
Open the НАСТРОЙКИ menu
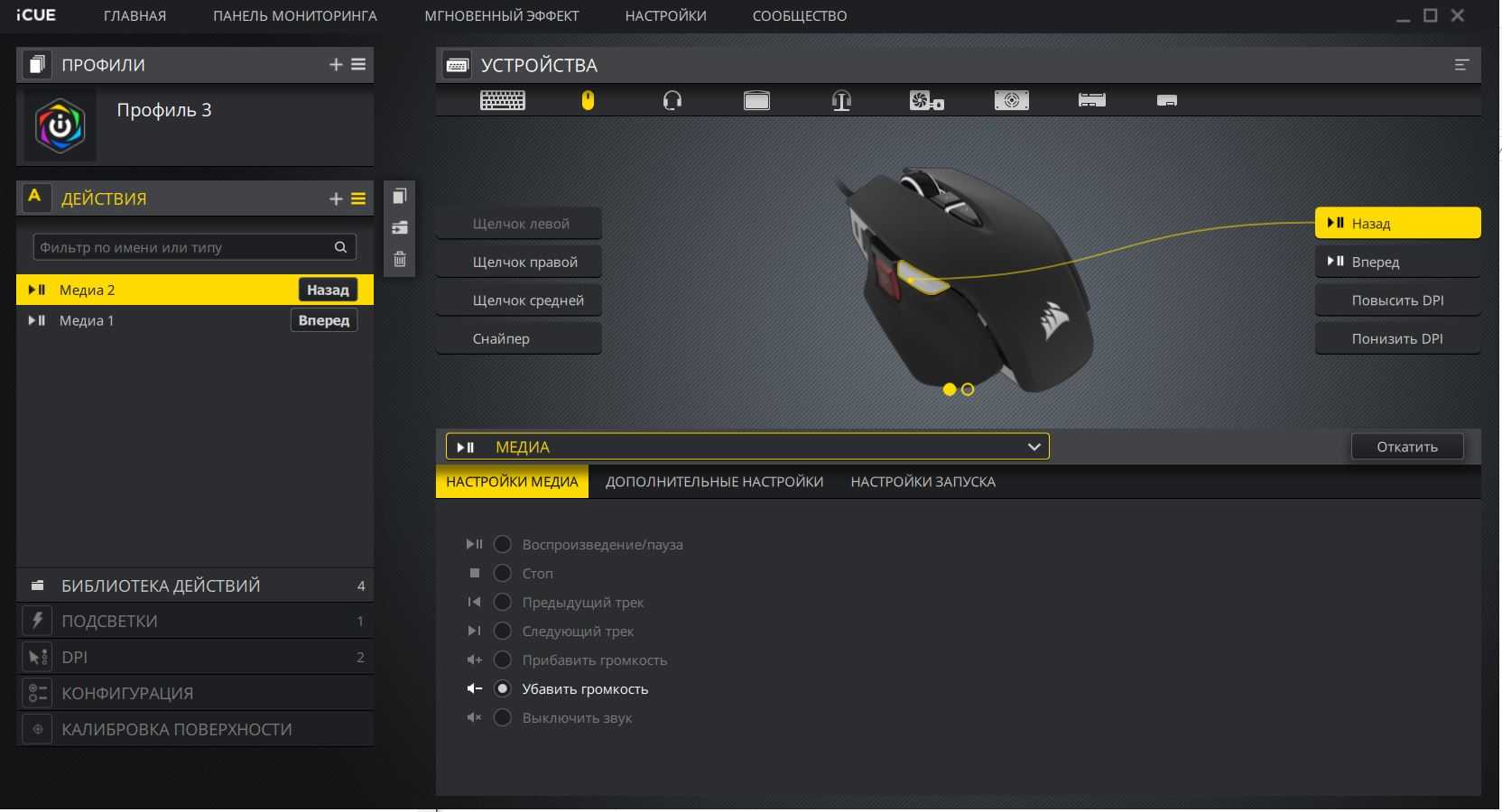pos(665,16)
